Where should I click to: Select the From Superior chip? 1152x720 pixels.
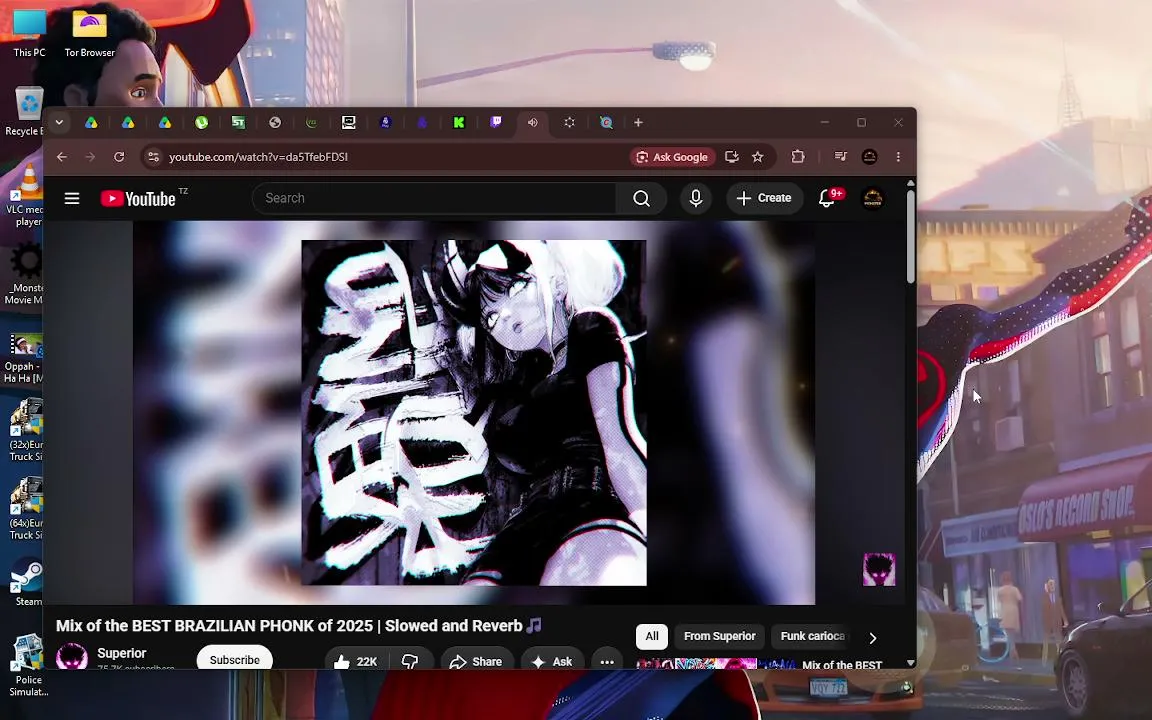click(x=719, y=636)
